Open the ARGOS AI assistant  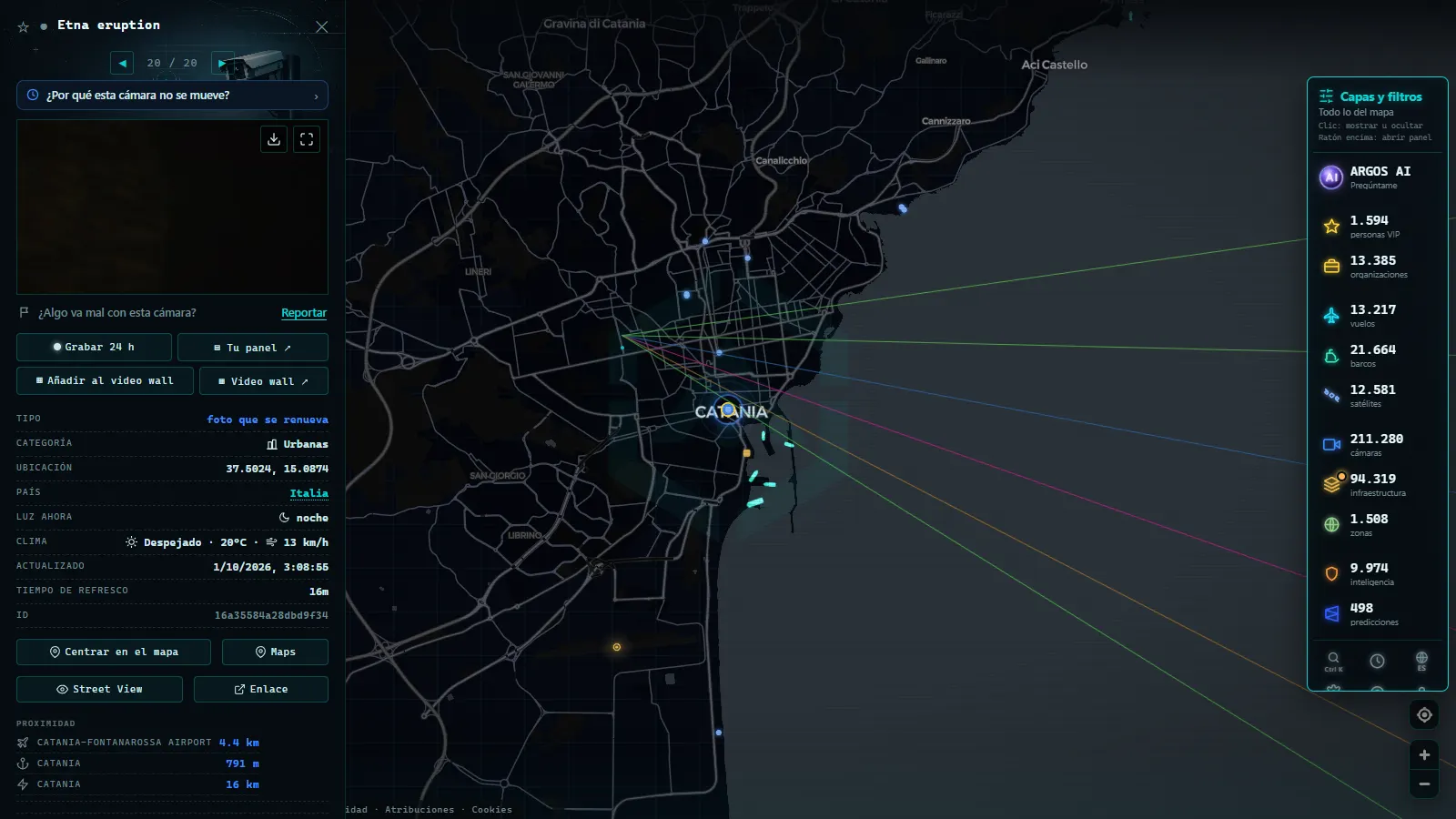click(1378, 177)
